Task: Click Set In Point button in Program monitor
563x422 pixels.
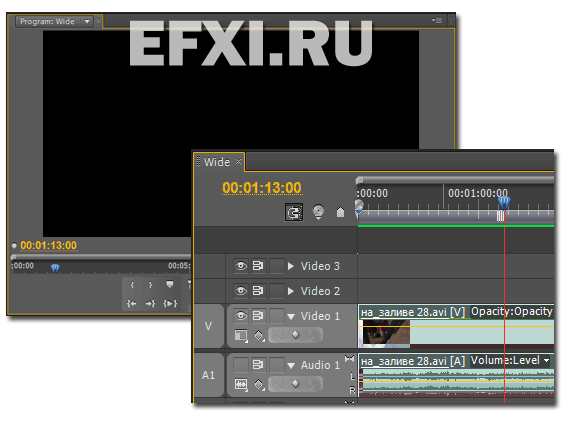Action: click(x=132, y=285)
